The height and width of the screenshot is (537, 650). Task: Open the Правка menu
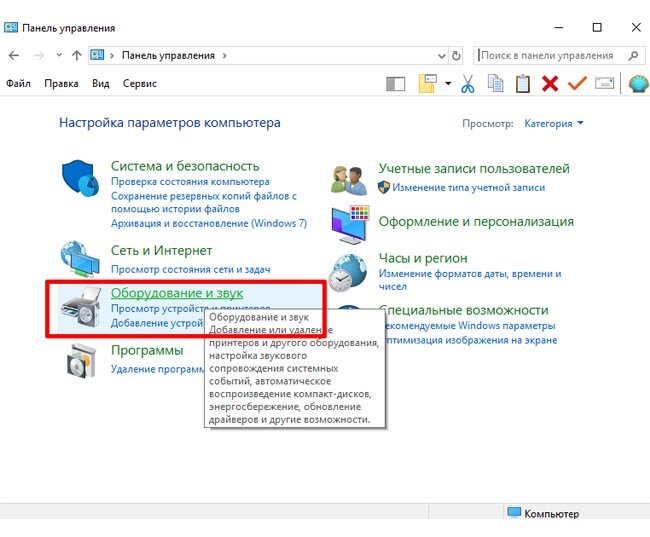tap(61, 83)
